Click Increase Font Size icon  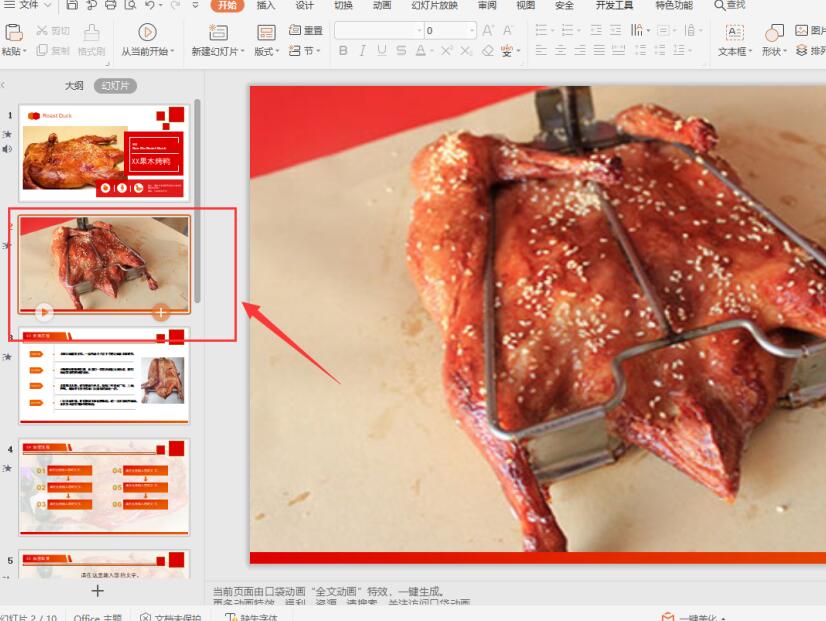point(488,31)
